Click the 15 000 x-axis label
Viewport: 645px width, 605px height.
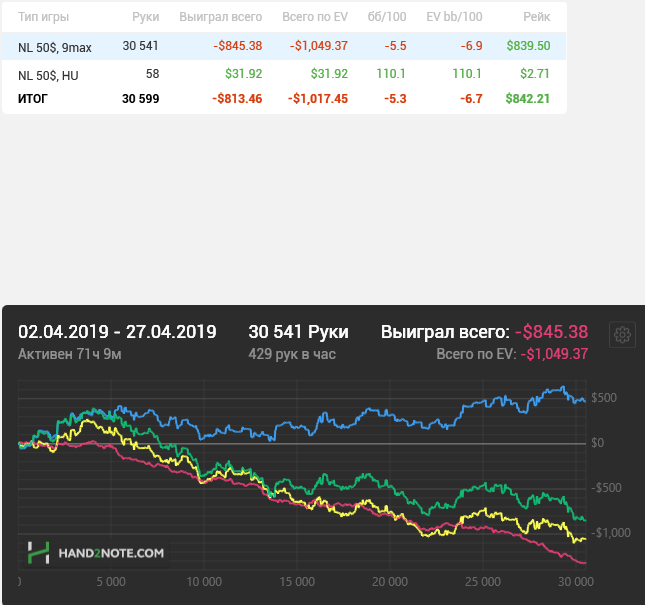click(x=297, y=582)
